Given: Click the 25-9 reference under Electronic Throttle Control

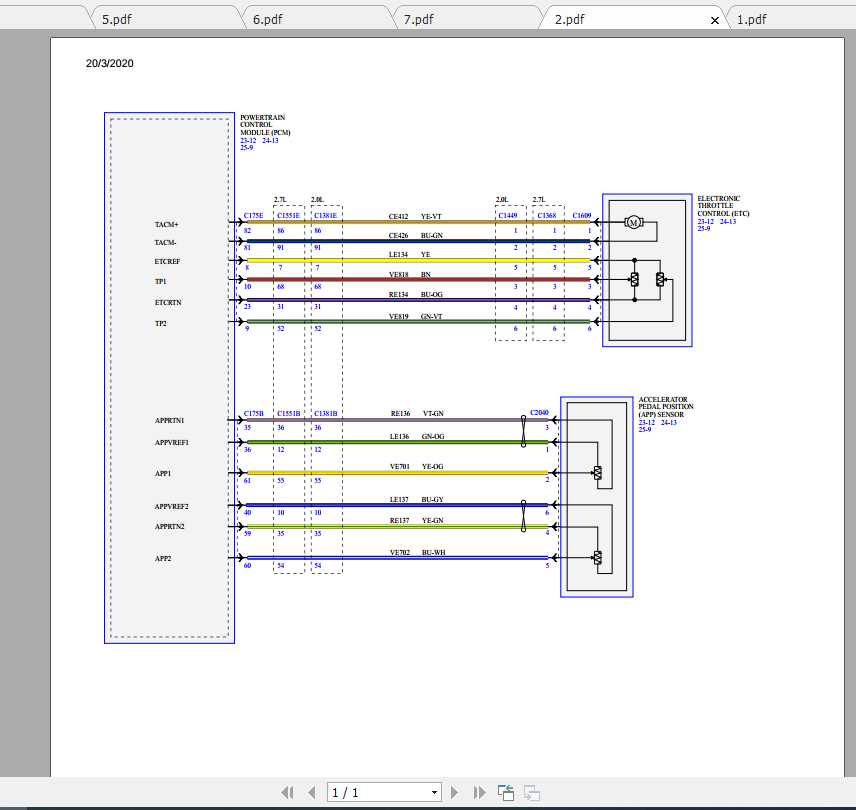Looking at the screenshot, I should pyautogui.click(x=704, y=229).
